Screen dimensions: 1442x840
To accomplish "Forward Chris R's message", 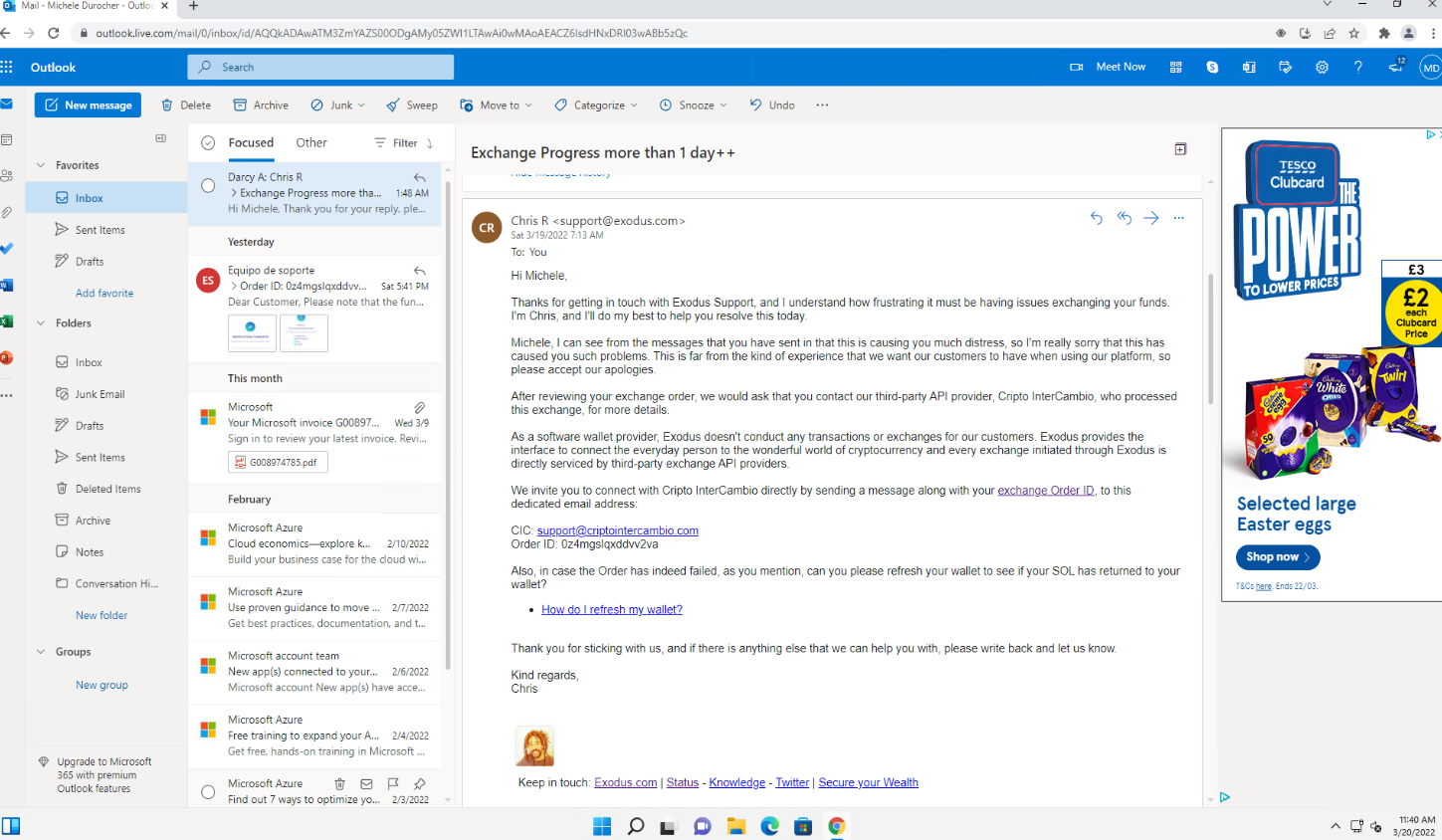I will [x=1150, y=218].
